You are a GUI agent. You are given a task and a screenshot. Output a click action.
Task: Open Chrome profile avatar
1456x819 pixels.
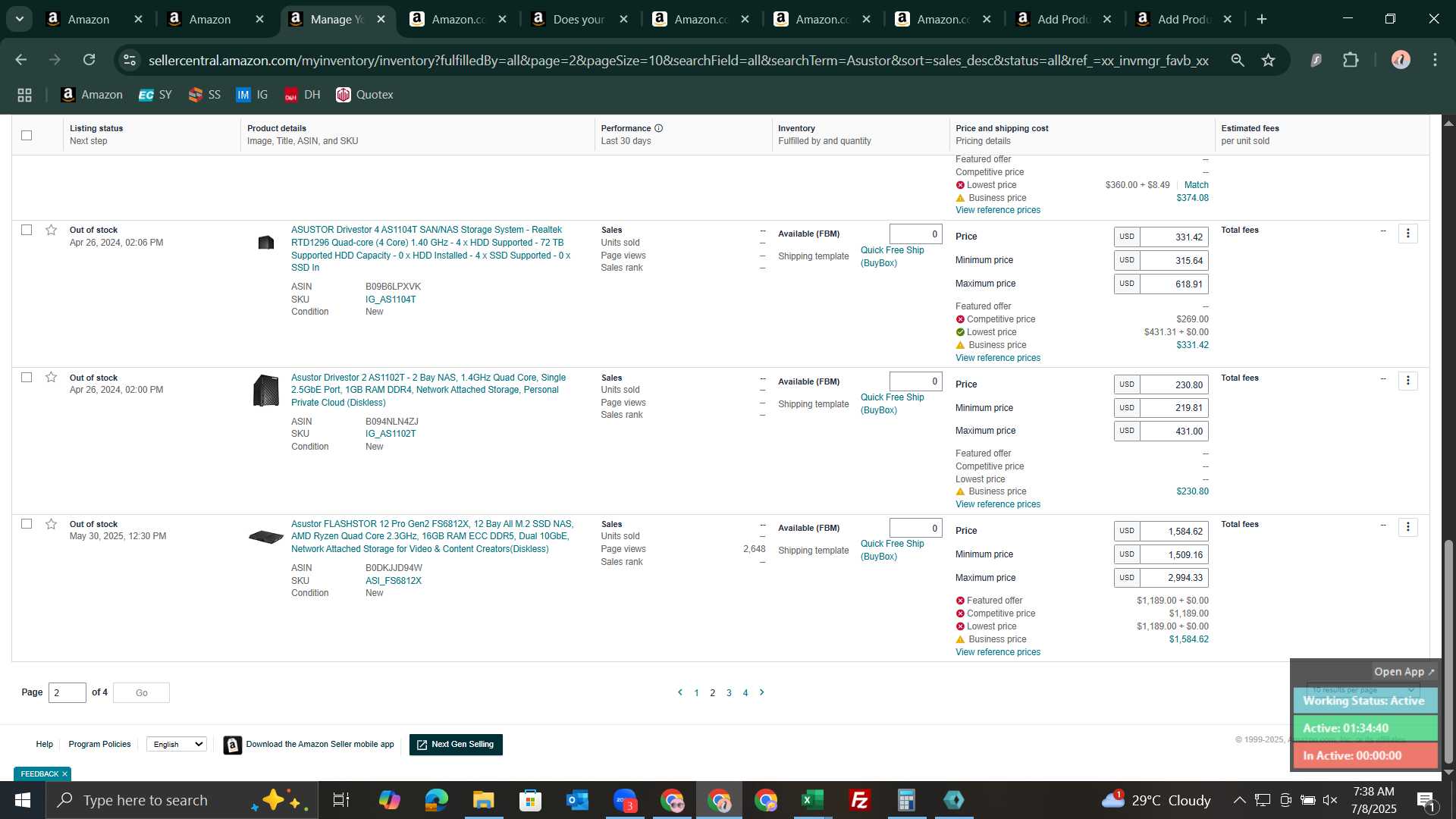pyautogui.click(x=1401, y=60)
